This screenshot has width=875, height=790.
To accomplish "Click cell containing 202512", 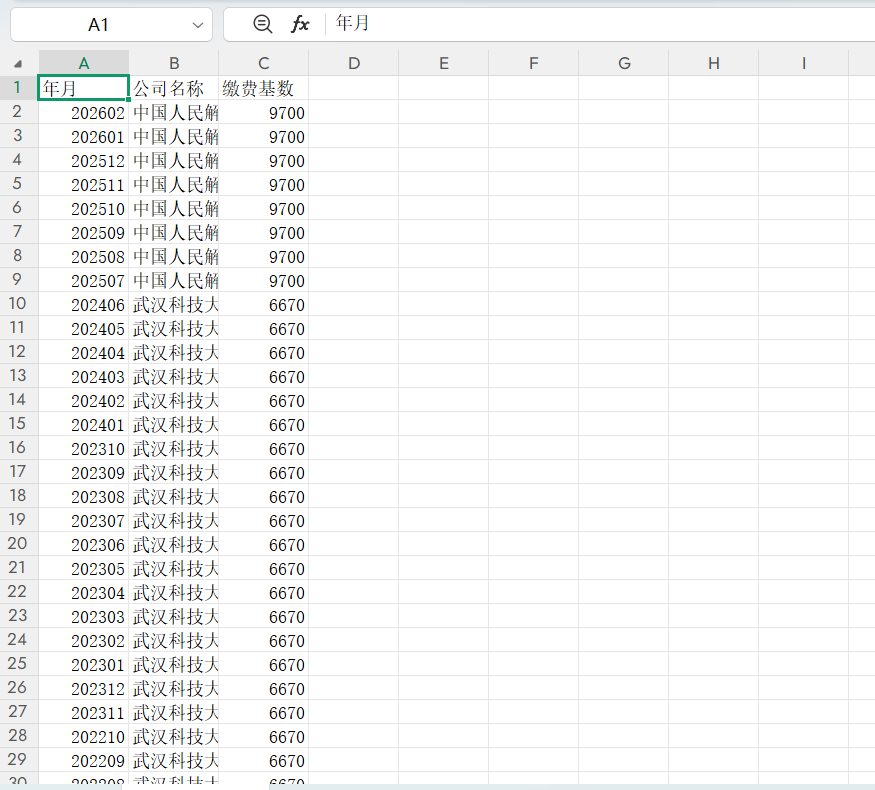I will point(84,160).
